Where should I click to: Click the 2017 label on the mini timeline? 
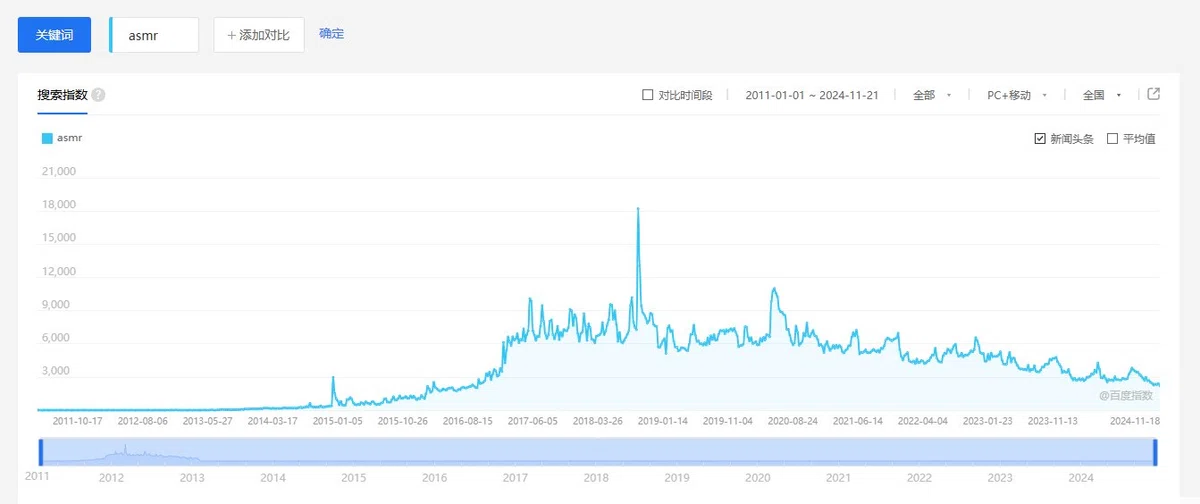(515, 478)
